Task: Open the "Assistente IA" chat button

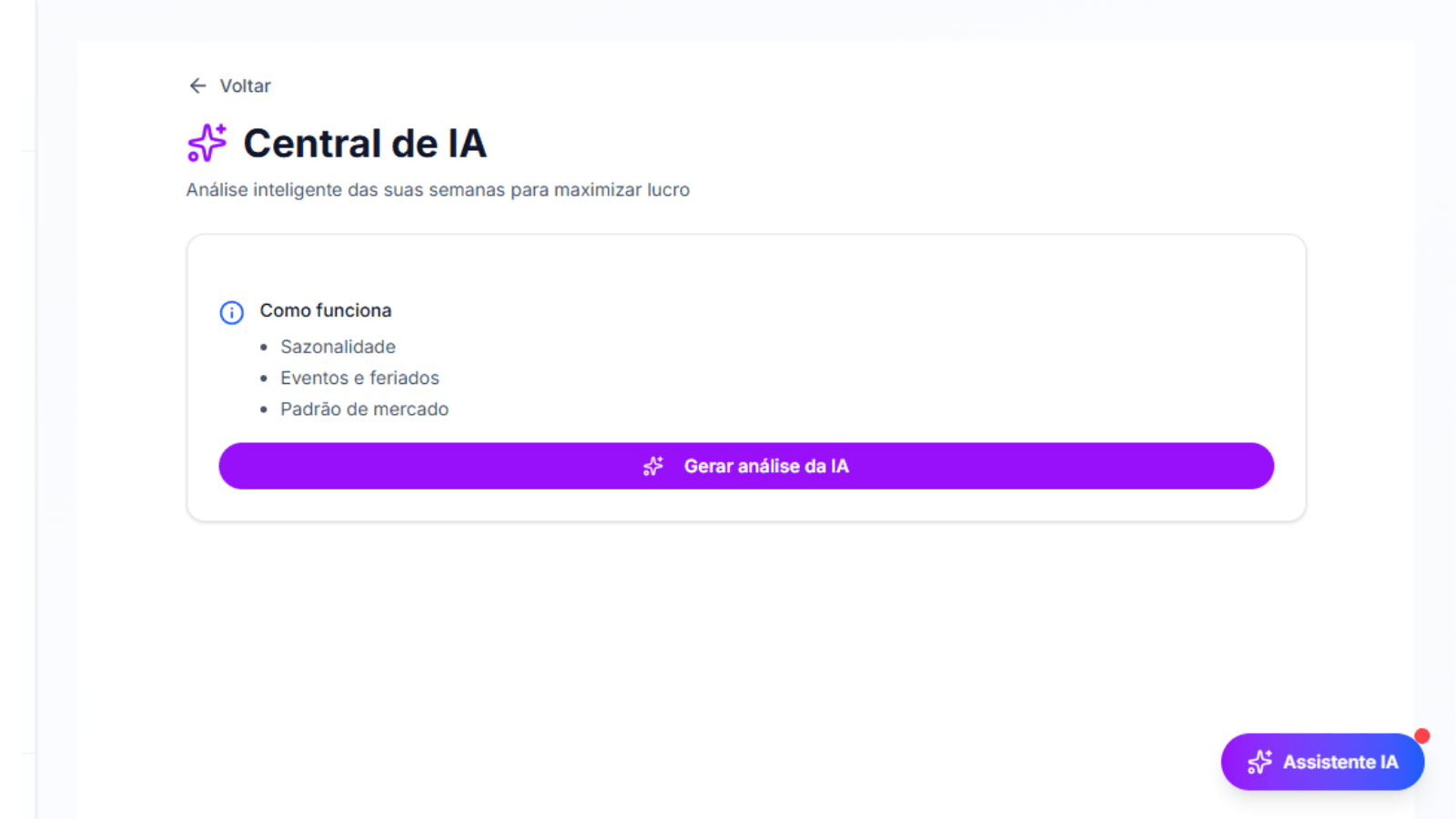Action: pos(1321,762)
